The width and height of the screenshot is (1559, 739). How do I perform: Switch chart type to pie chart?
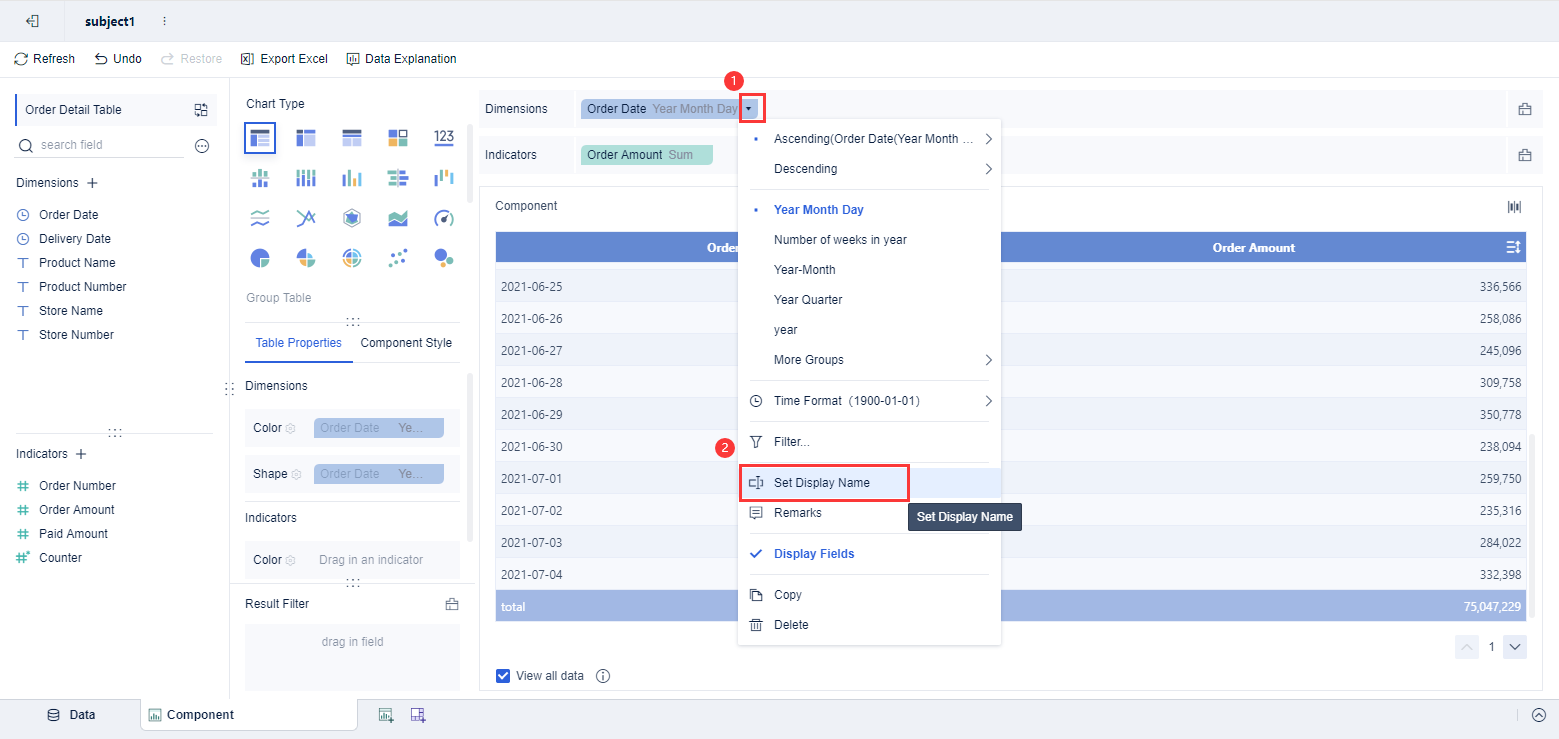[x=259, y=257]
